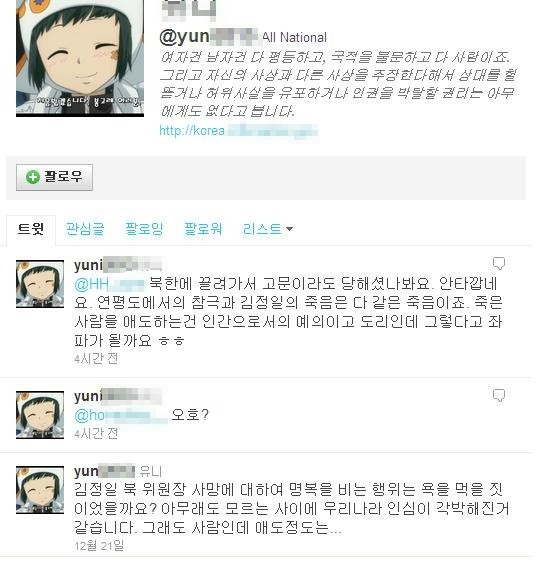The width and height of the screenshot is (556, 574).
Task: Click the first tweet's 4시간 전 timestamp
Action: pos(96,358)
